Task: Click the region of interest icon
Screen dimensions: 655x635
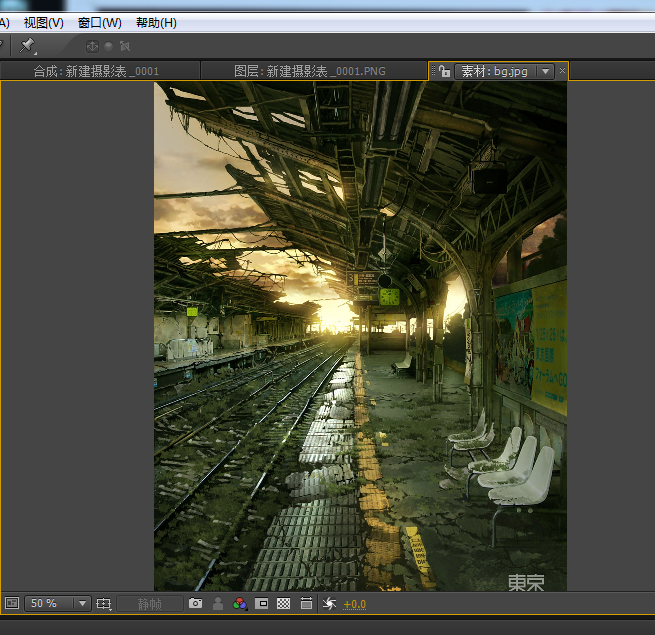Action: coord(103,604)
